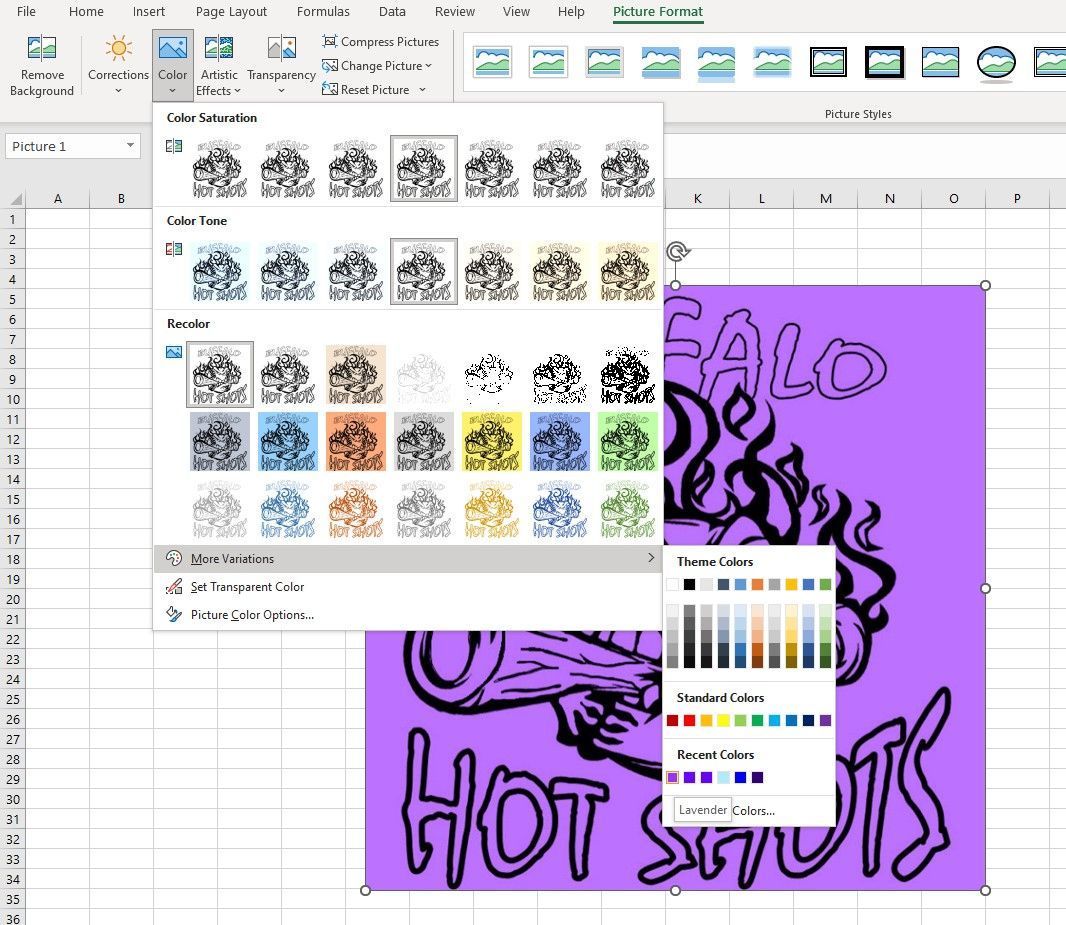Choose the No Recolor thumbnail

pos(220,374)
